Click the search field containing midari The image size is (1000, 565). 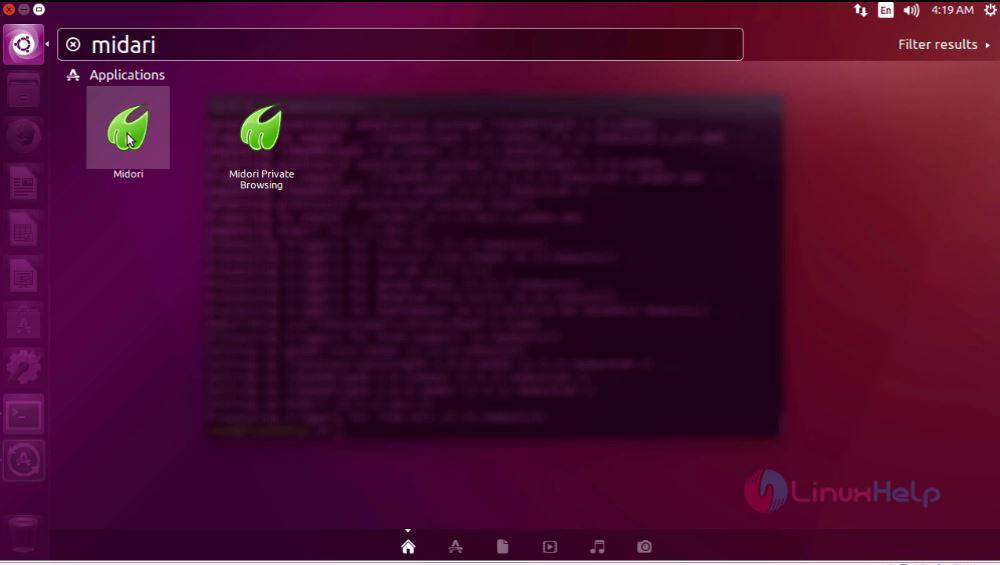coord(401,45)
